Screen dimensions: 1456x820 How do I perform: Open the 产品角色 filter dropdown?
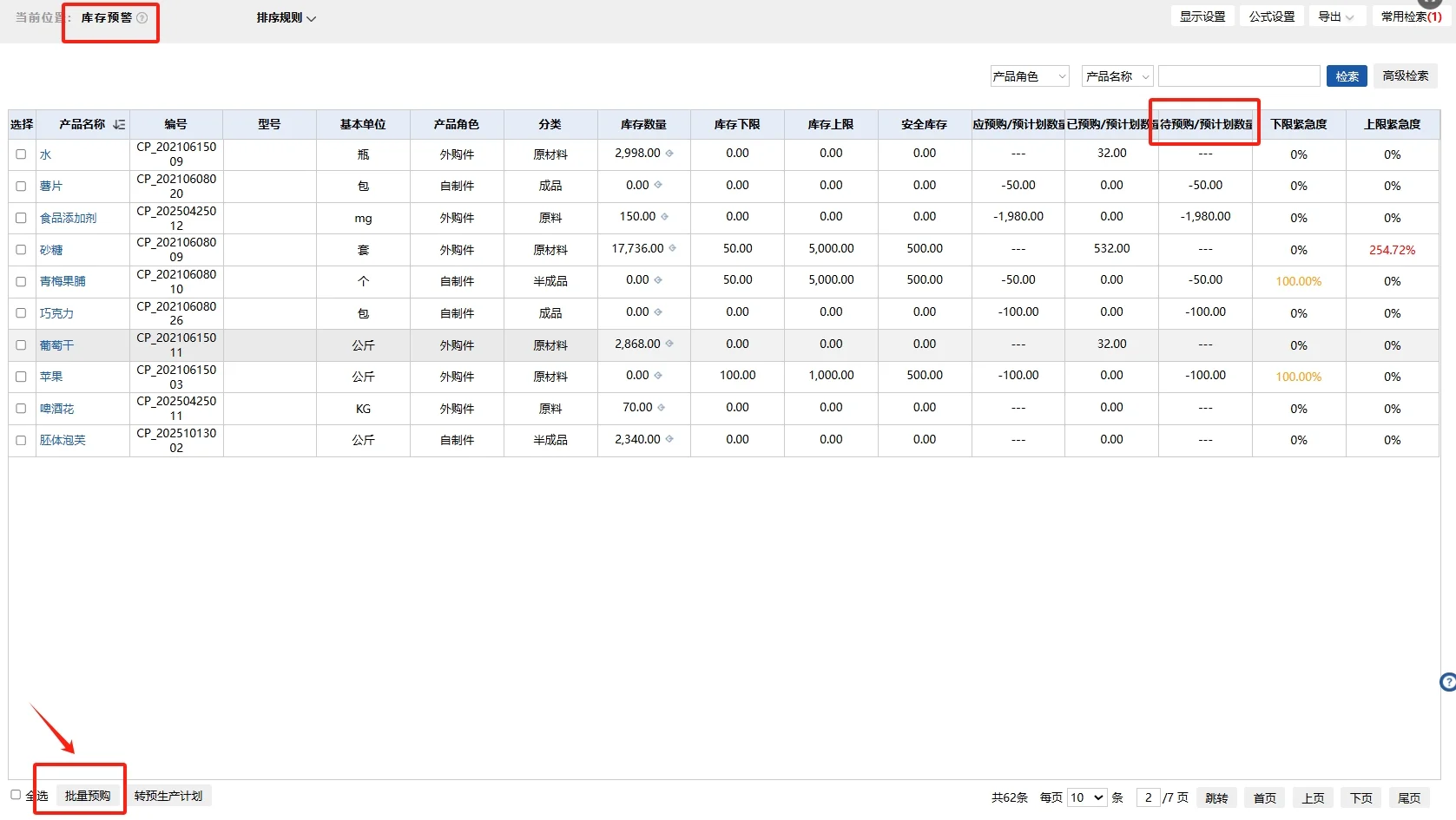(1030, 76)
